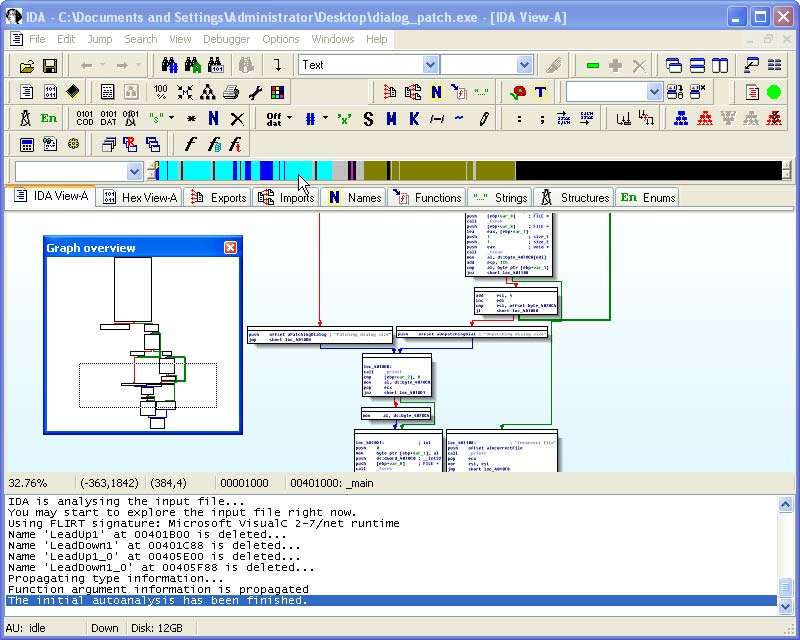800x640 pixels.
Task: Click the Open file folder icon
Action: pyautogui.click(x=27, y=66)
